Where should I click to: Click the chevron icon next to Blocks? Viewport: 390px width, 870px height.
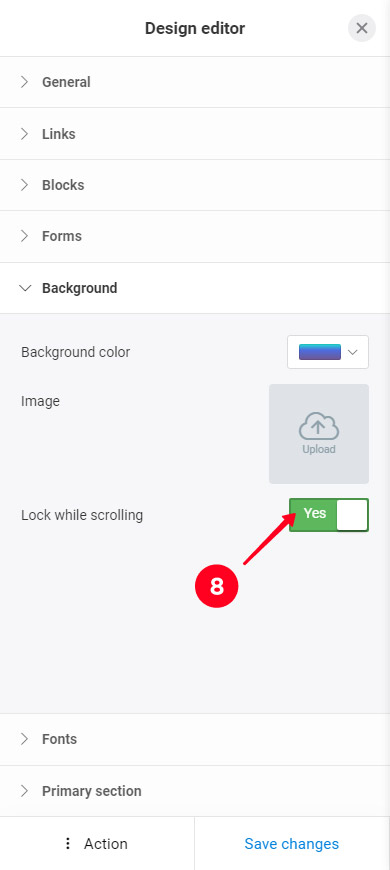click(24, 185)
